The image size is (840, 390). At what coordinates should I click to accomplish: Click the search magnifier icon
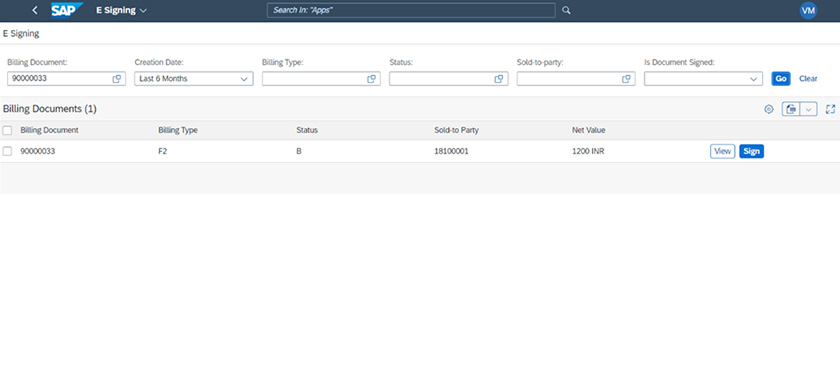pyautogui.click(x=566, y=10)
